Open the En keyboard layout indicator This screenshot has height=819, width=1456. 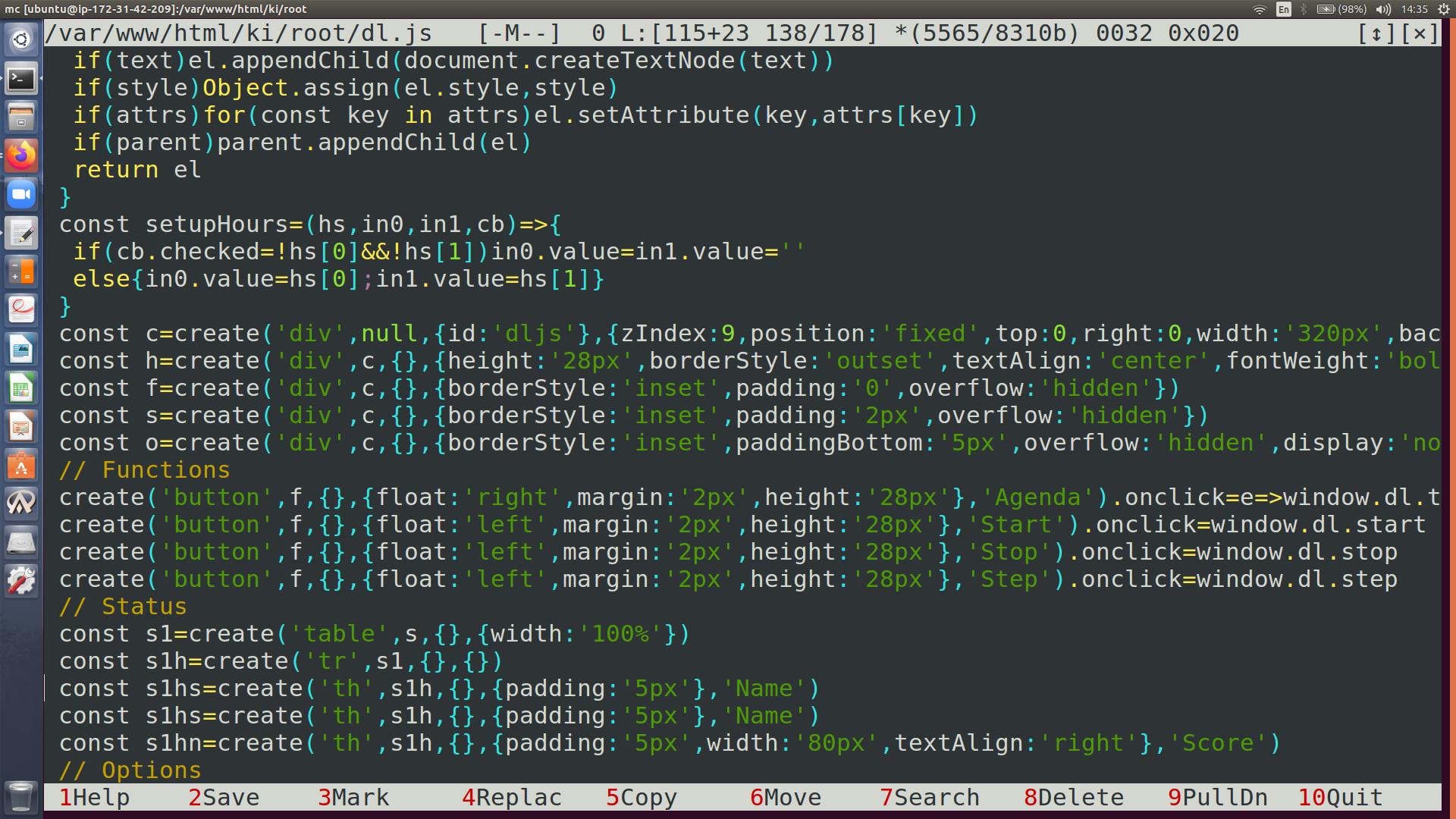click(x=1283, y=9)
